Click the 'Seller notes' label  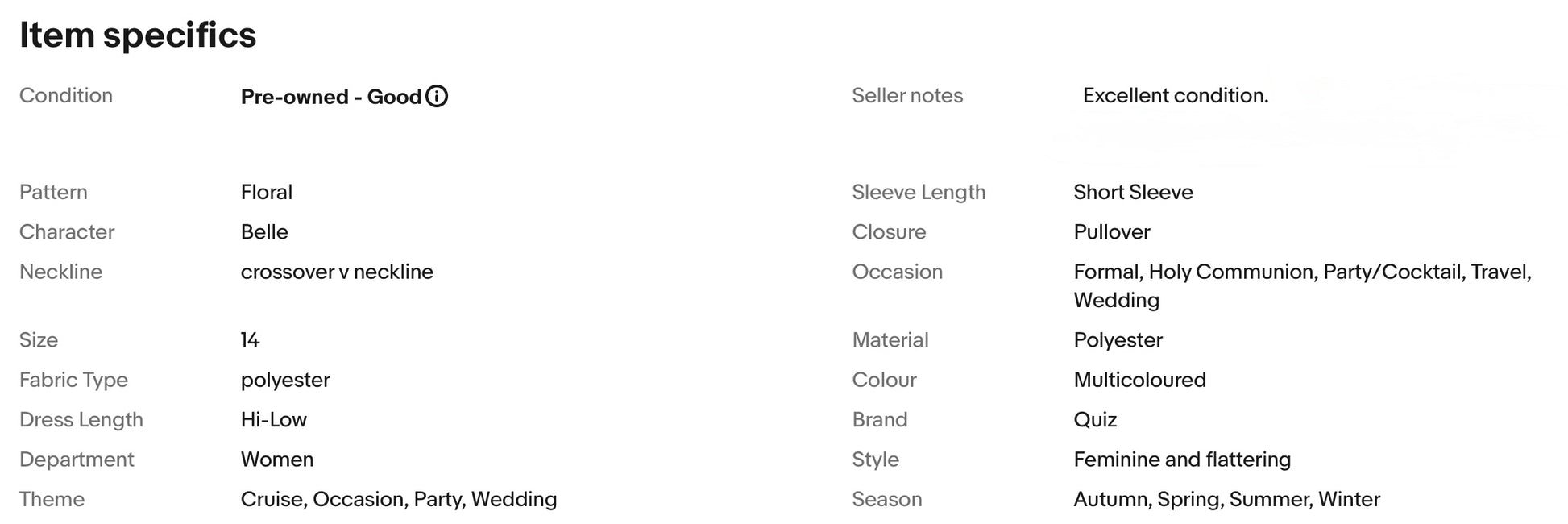tap(907, 95)
